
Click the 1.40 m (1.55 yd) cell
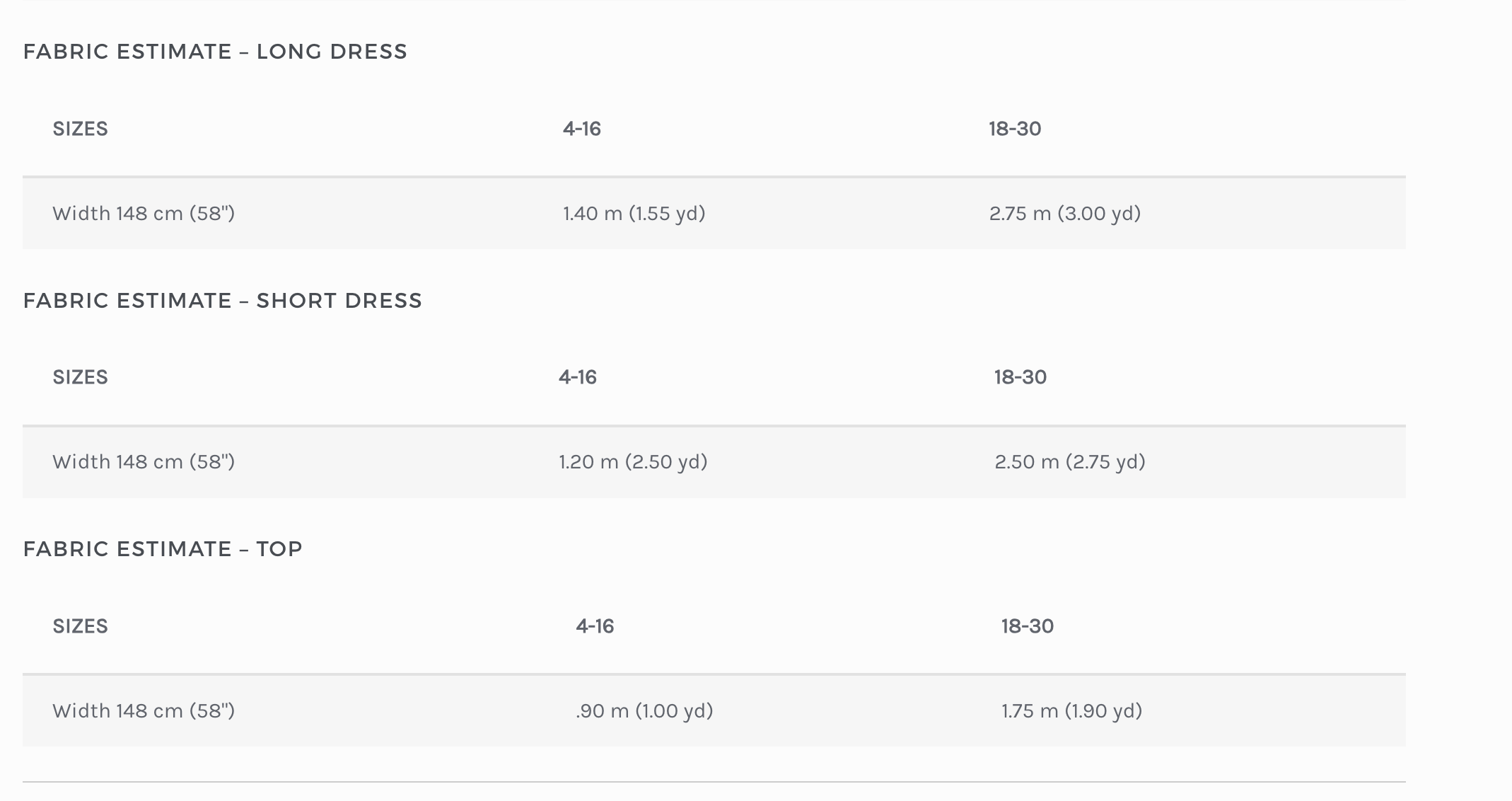[634, 214]
